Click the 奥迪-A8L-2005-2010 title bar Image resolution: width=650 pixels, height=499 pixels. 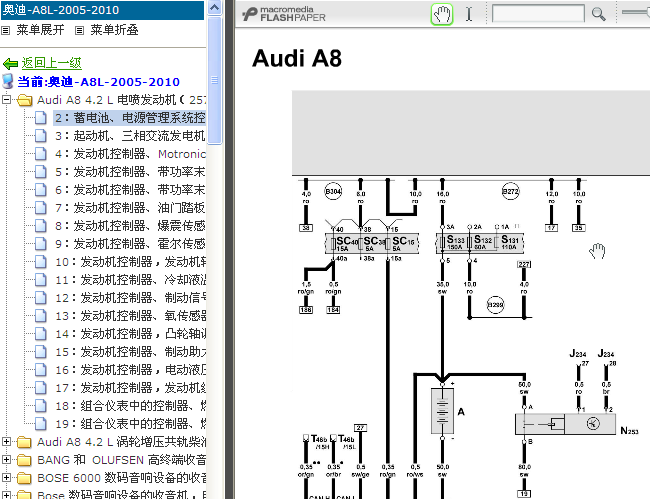click(102, 10)
